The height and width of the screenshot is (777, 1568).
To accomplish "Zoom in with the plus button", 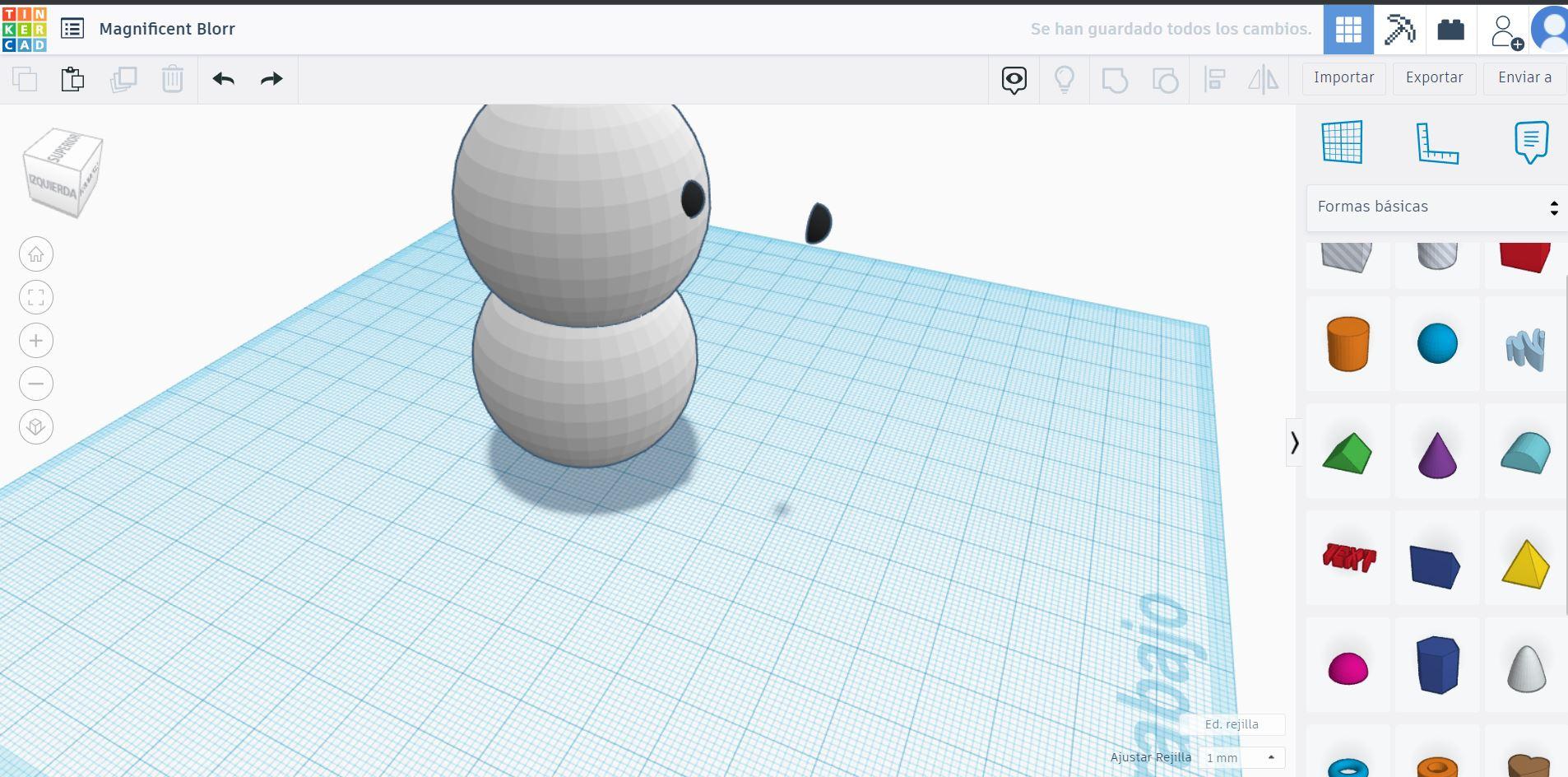I will (x=36, y=341).
